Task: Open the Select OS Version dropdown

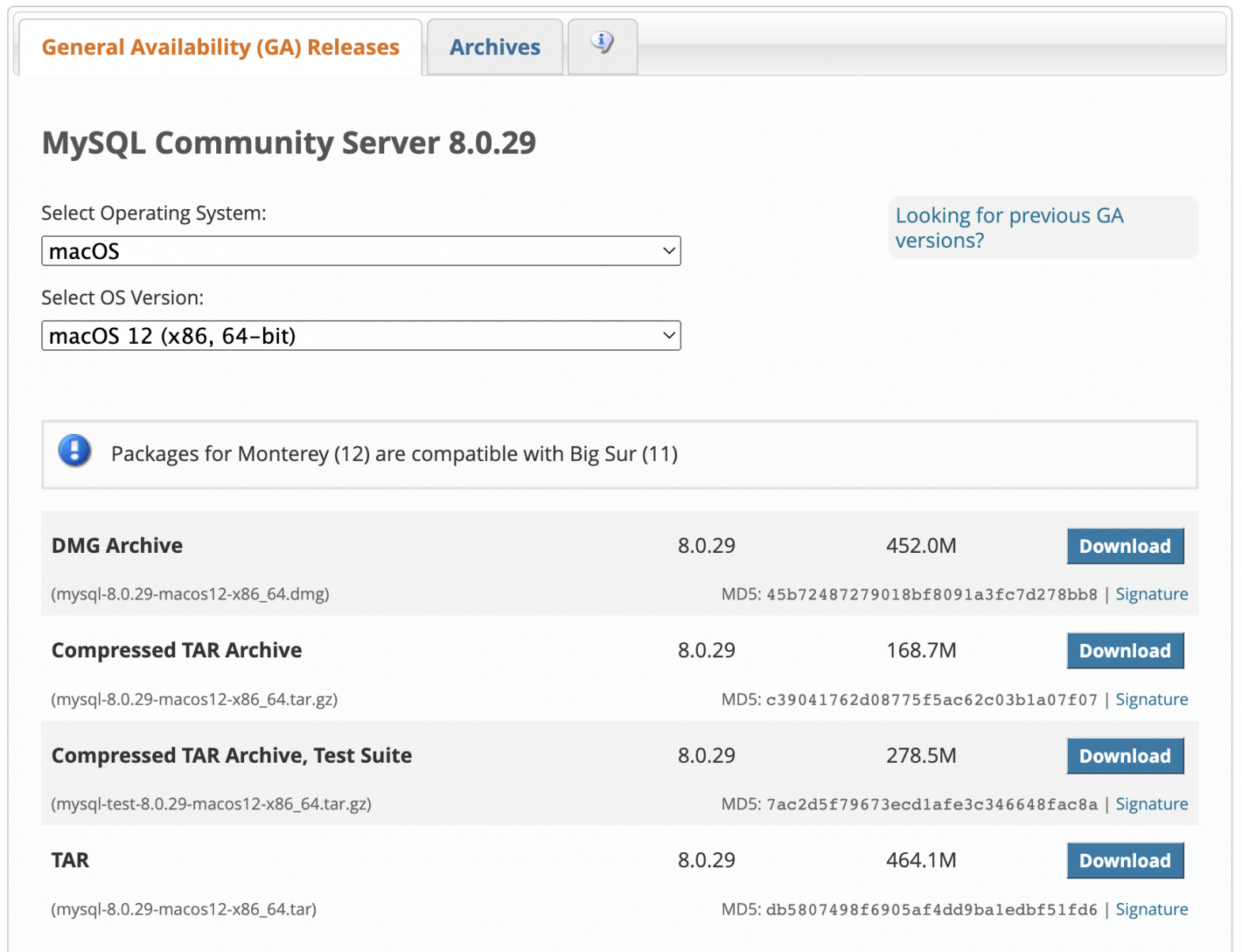Action: tap(360, 336)
